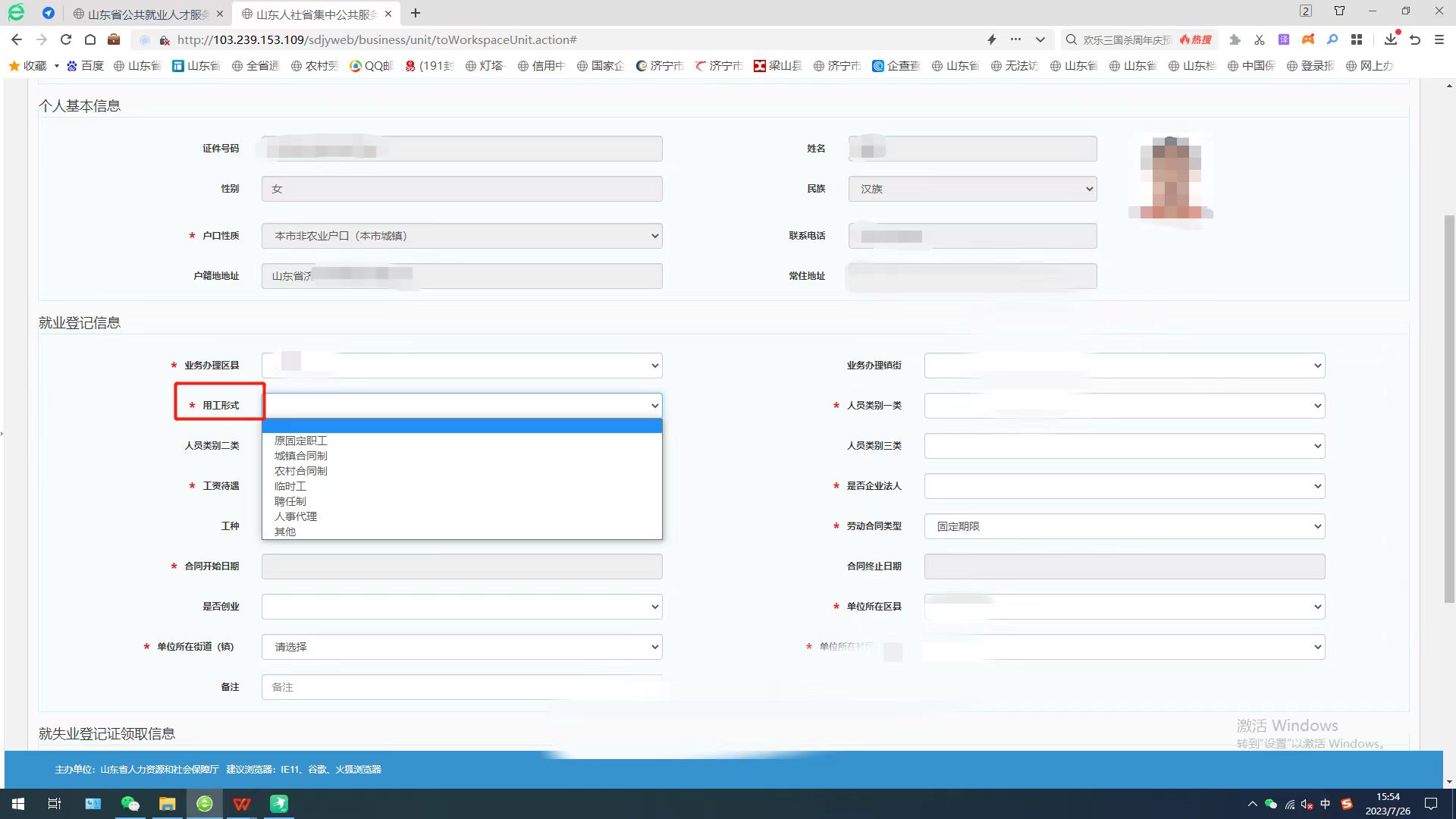Image resolution: width=1456 pixels, height=819 pixels.
Task: Open the 人员类别一类 dropdown
Action: (1125, 406)
